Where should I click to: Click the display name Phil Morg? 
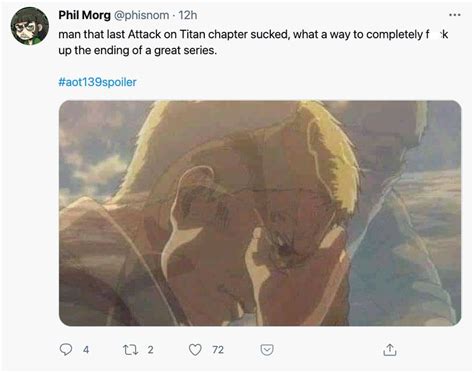[84, 15]
